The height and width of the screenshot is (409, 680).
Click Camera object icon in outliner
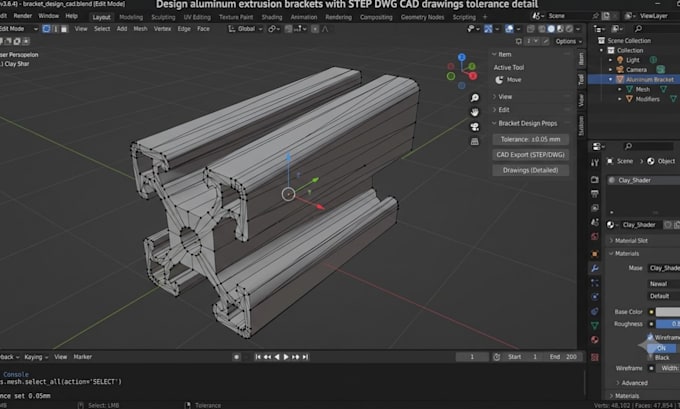[x=620, y=69]
